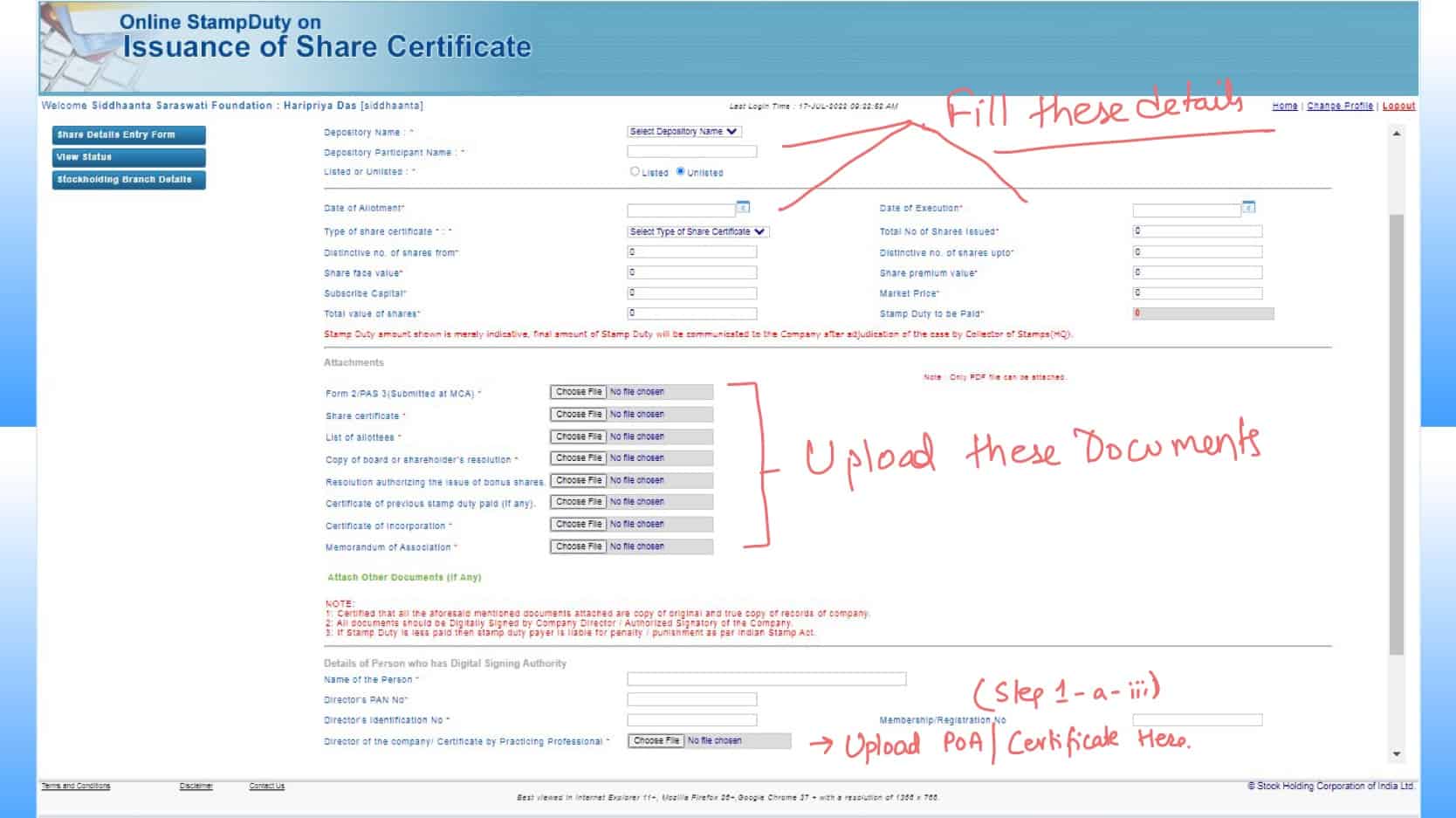Image resolution: width=1456 pixels, height=818 pixels.
Task: Choose File for Practicing Professional certificate
Action: (655, 740)
